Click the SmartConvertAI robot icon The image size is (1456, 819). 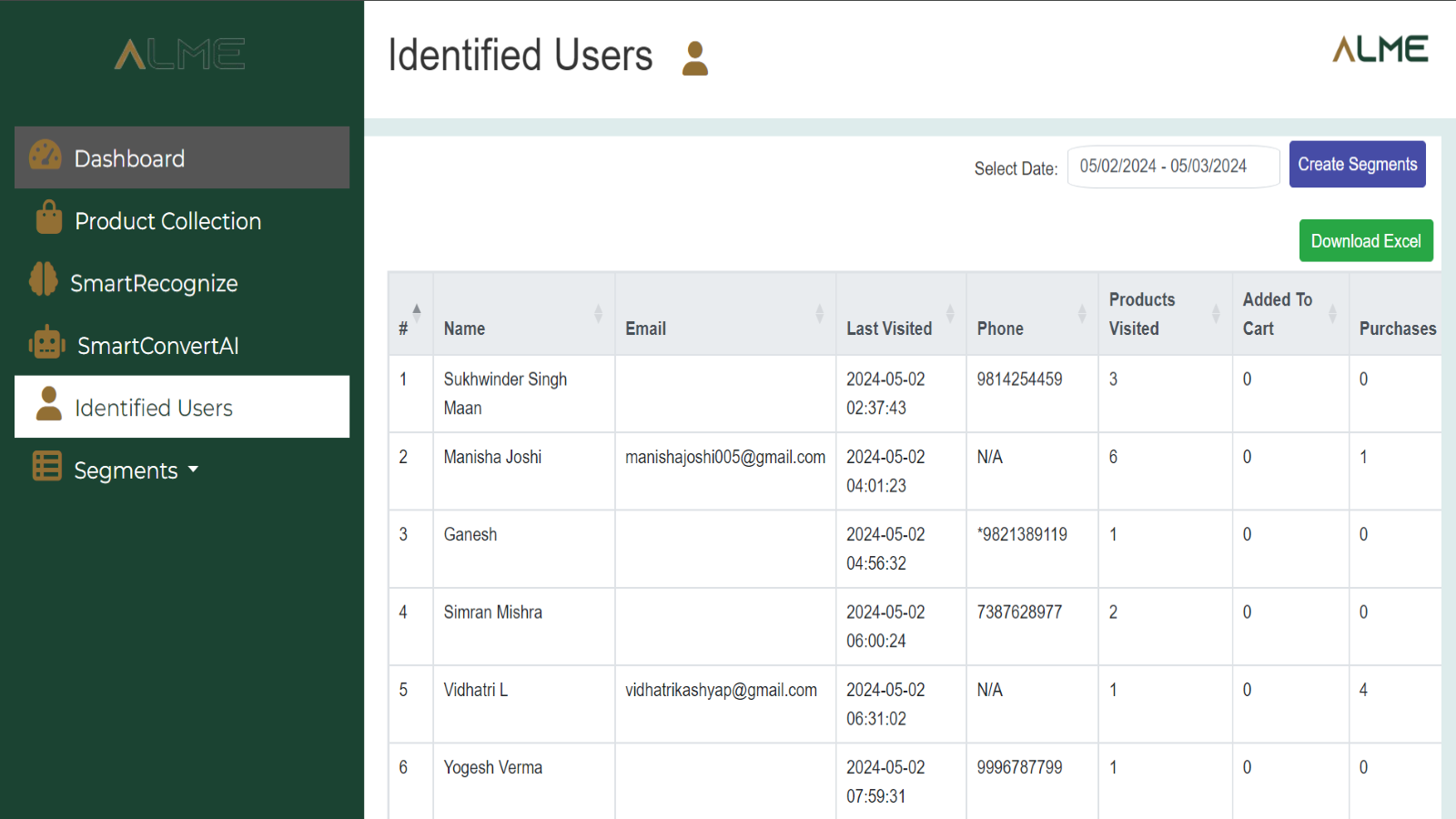click(47, 343)
